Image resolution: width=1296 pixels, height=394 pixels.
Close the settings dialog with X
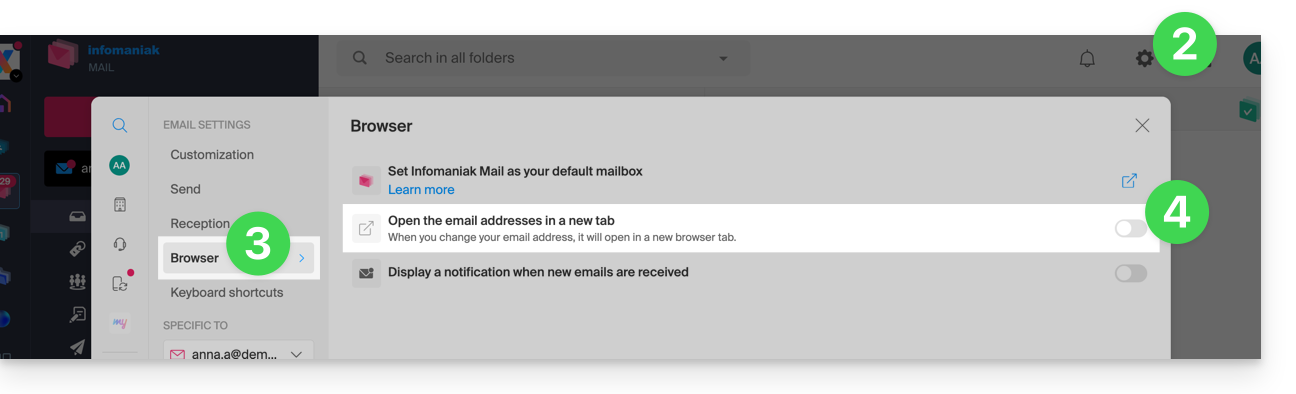(x=1142, y=126)
